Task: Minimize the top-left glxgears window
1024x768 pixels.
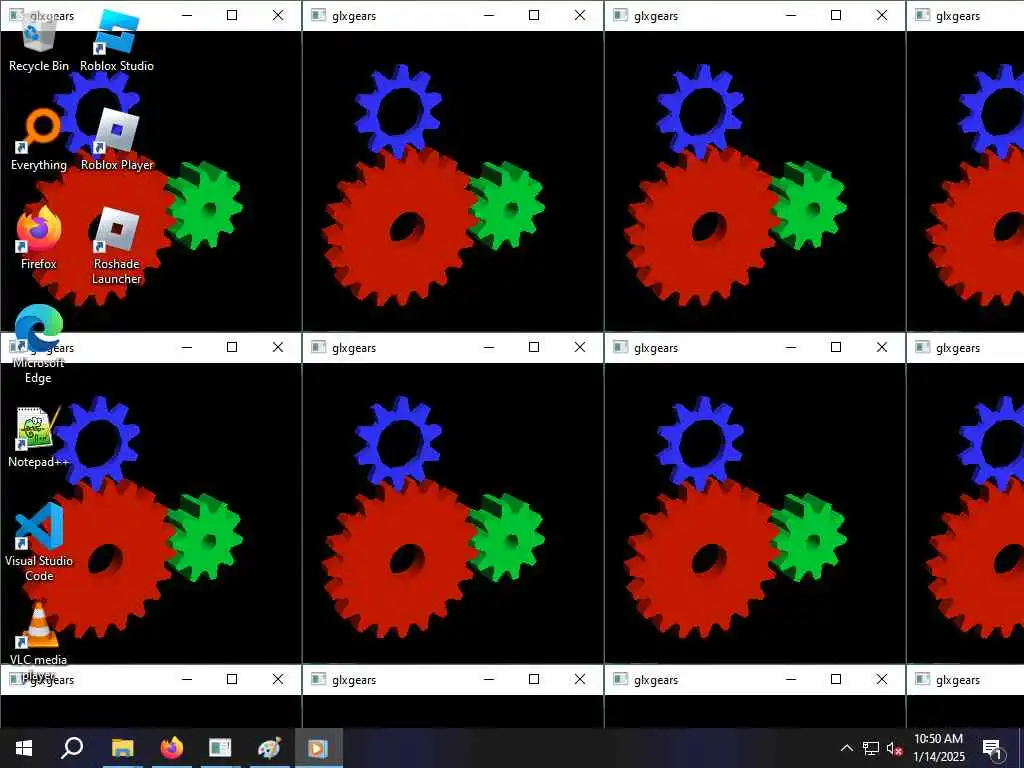Action: [187, 15]
